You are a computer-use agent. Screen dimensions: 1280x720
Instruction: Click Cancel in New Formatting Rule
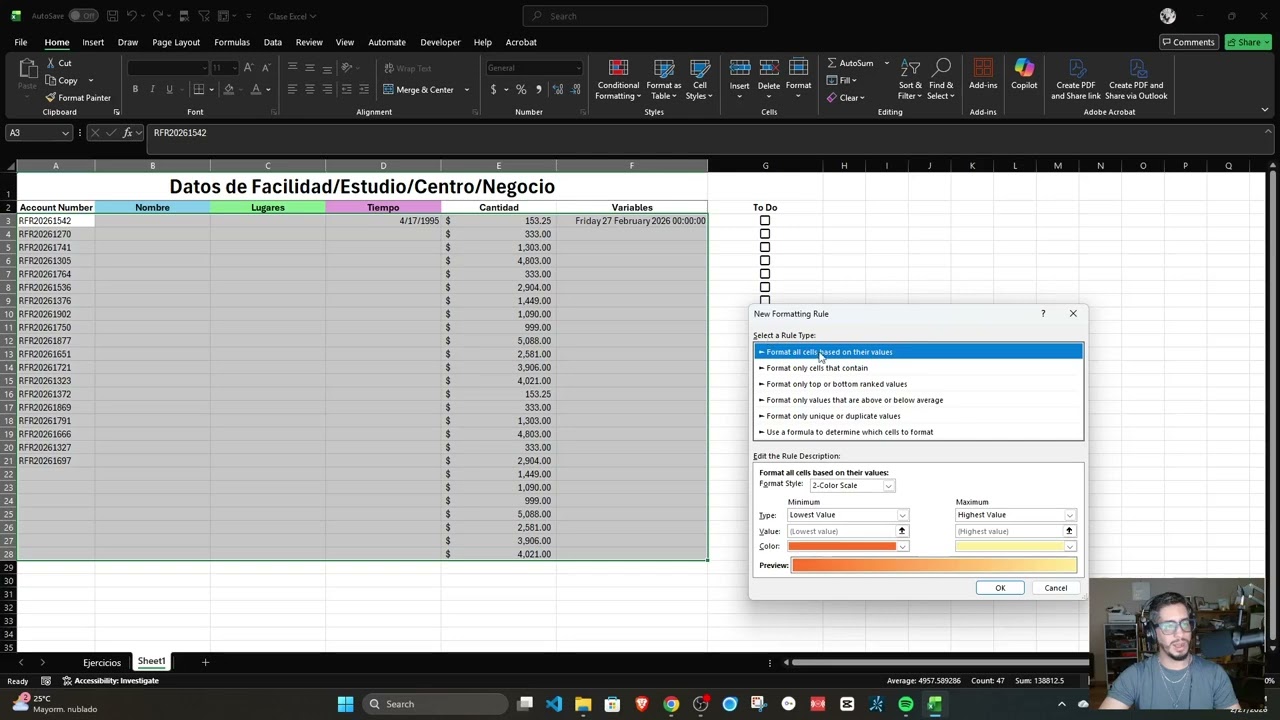click(x=1055, y=588)
